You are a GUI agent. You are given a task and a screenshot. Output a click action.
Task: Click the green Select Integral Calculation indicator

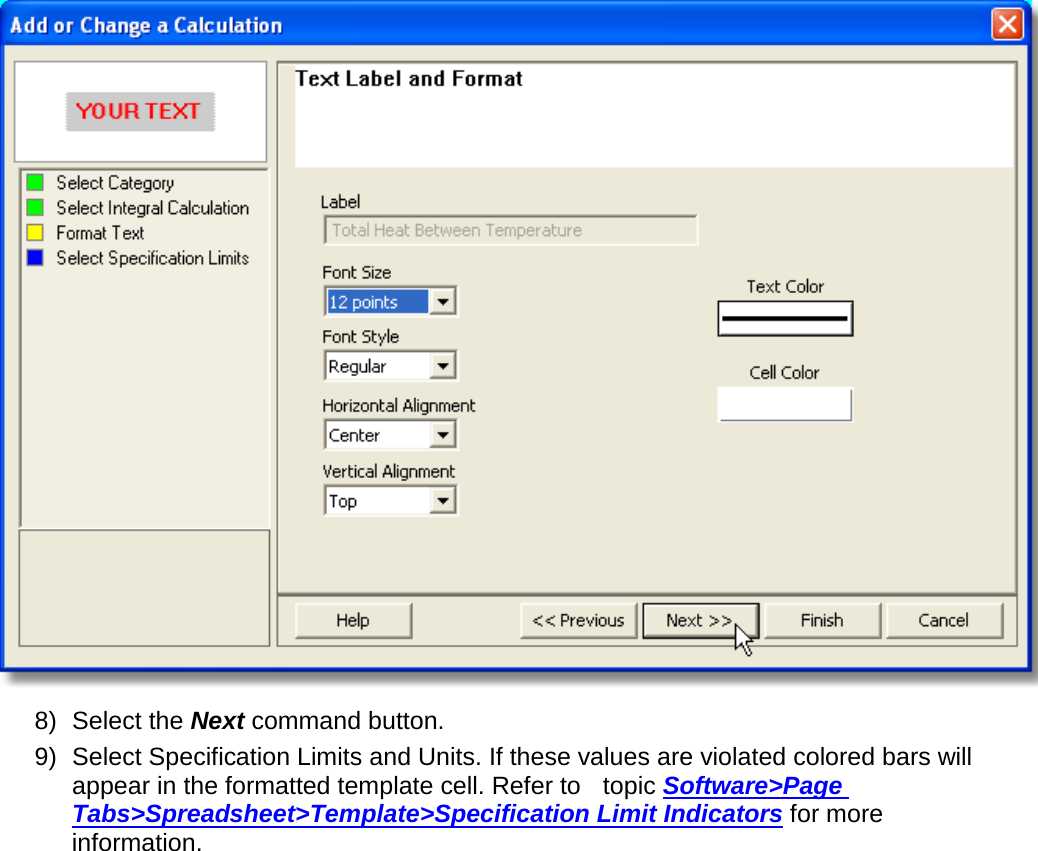tap(35, 207)
